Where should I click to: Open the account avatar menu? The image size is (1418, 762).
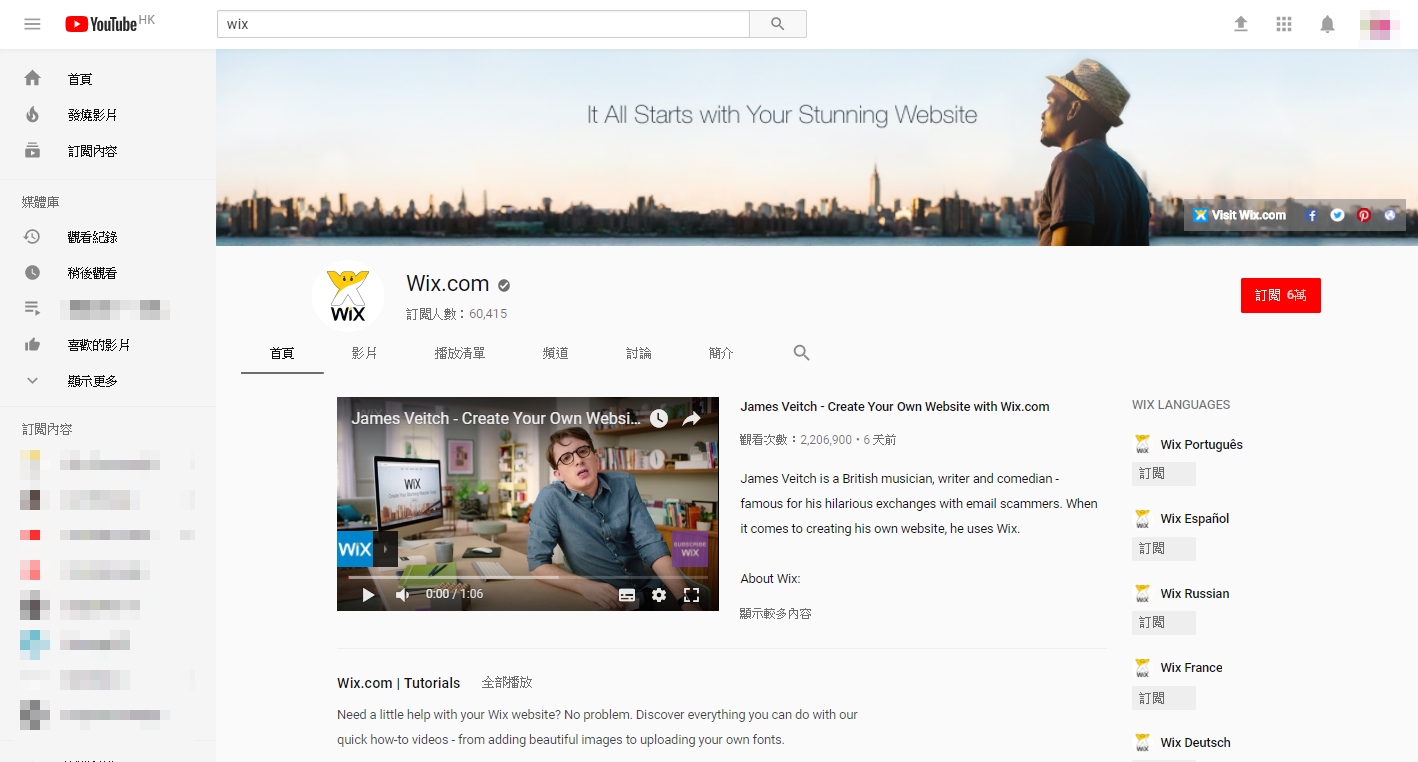click(1379, 24)
